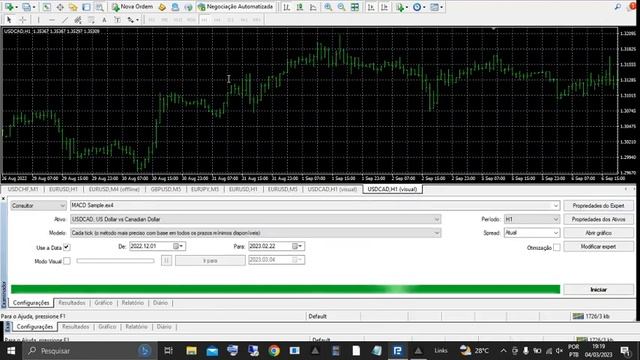Screen dimensions: 640x360
Task: Open the Período H1 dropdown
Action: pyautogui.click(x=531, y=219)
